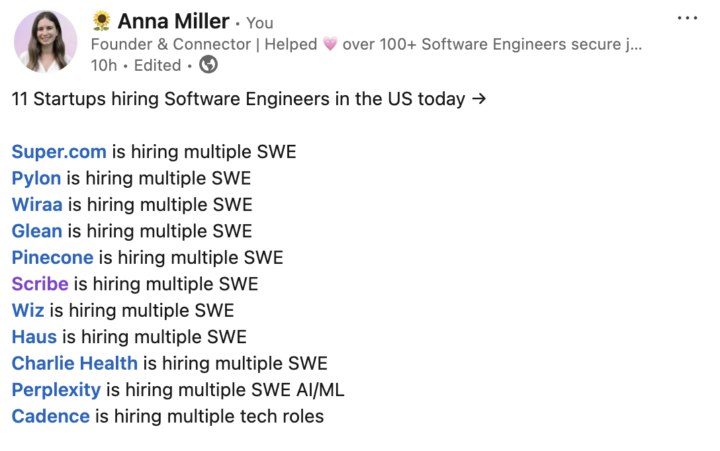The image size is (720, 451).
Task: Visit the Wiraa company link
Action: (x=37, y=205)
